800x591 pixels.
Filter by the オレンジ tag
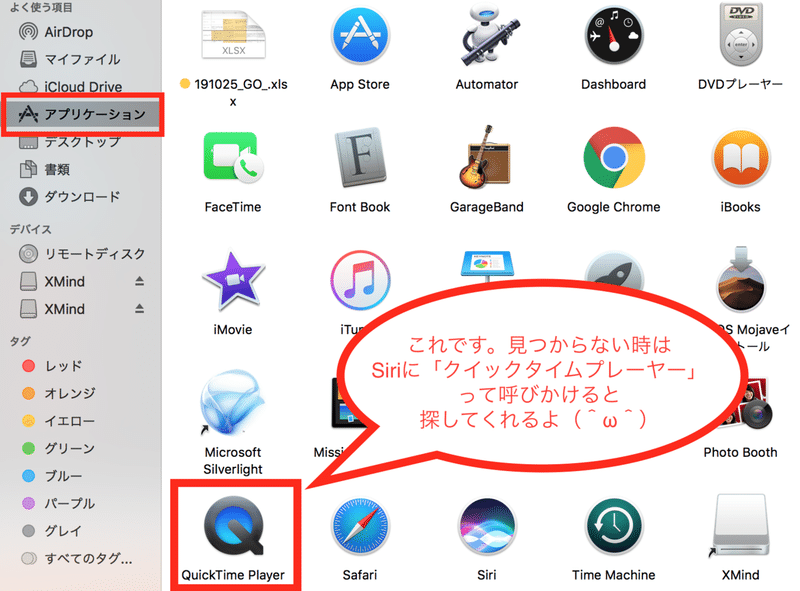click(58, 393)
